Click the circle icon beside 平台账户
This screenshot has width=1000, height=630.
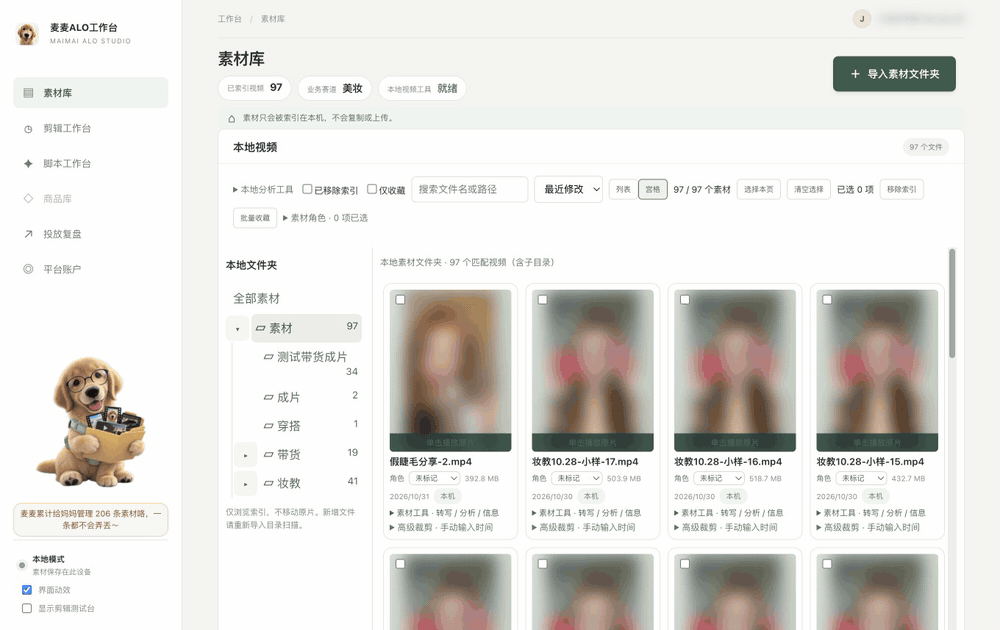28,269
